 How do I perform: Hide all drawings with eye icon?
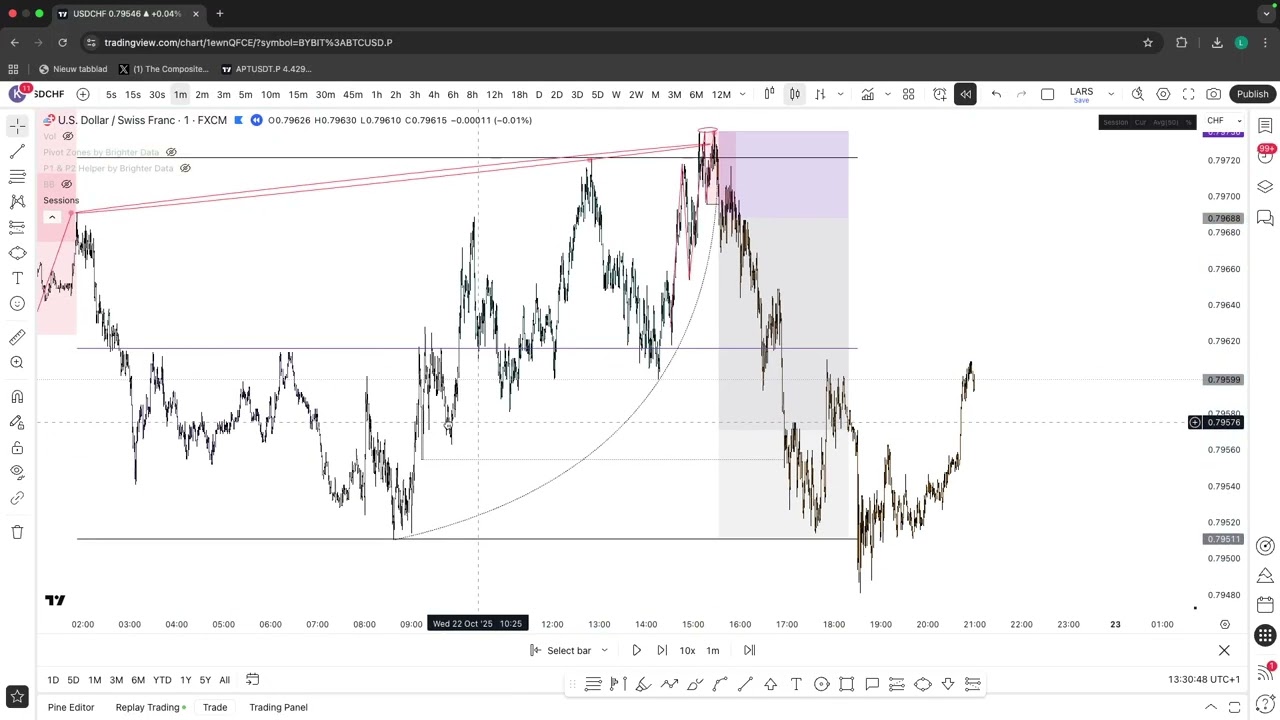pyautogui.click(x=17, y=472)
